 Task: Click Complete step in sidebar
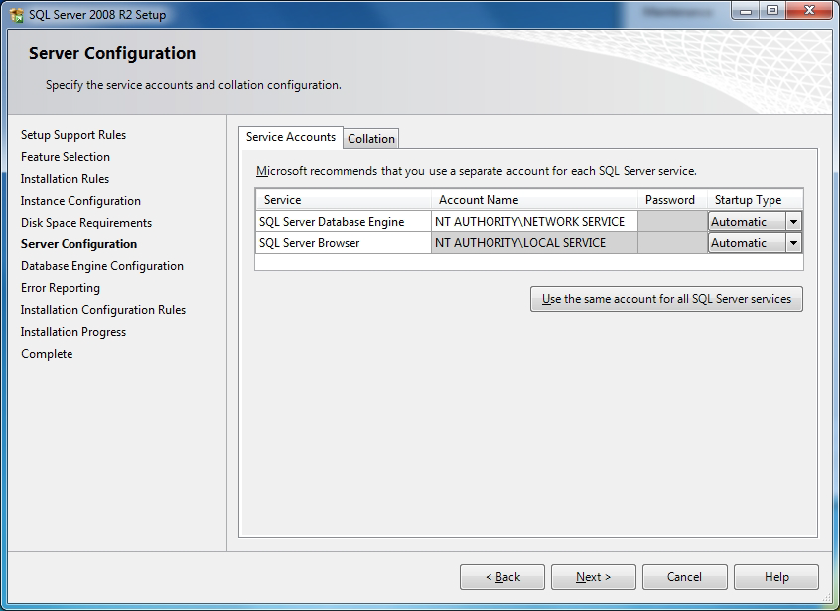click(47, 354)
